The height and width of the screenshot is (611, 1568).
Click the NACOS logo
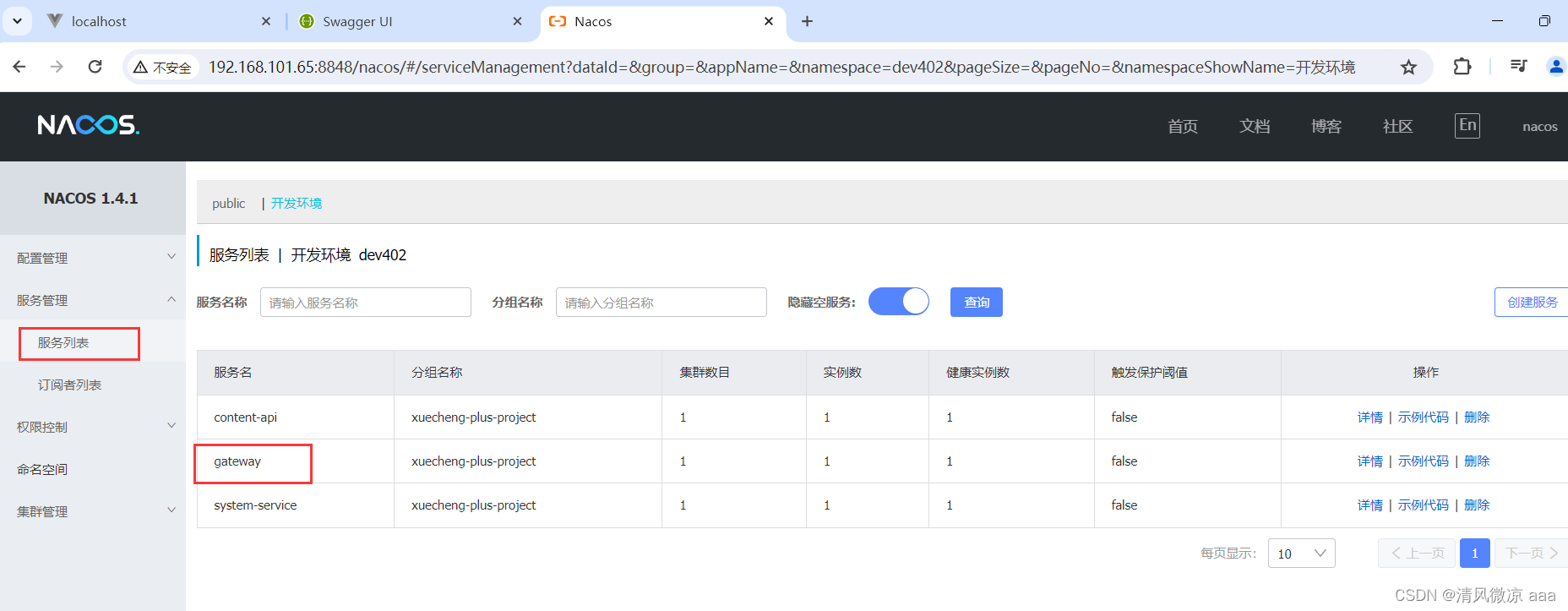pos(88,125)
